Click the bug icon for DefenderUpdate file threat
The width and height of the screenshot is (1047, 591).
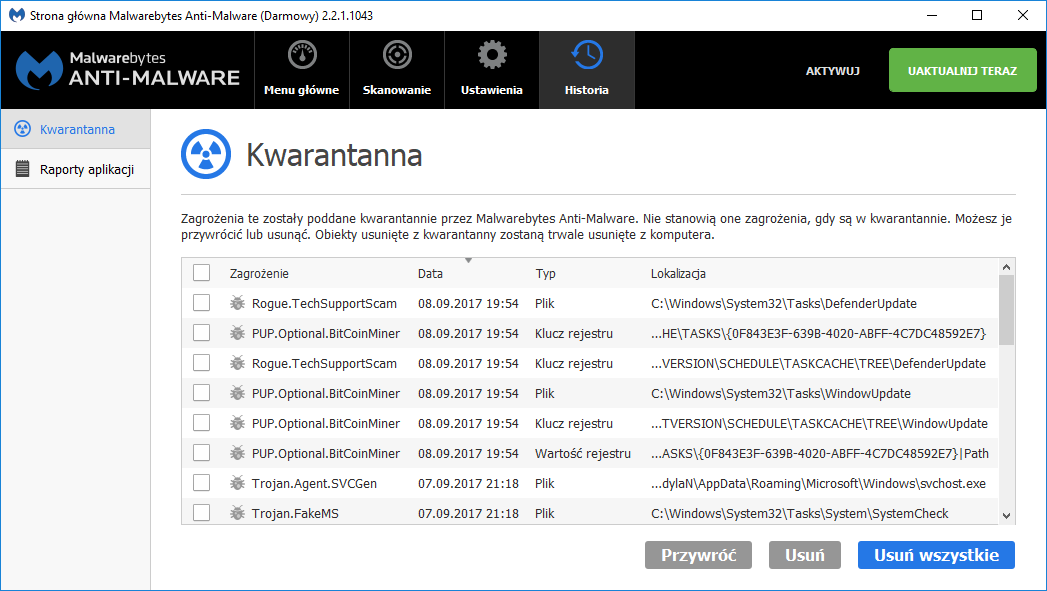point(237,303)
